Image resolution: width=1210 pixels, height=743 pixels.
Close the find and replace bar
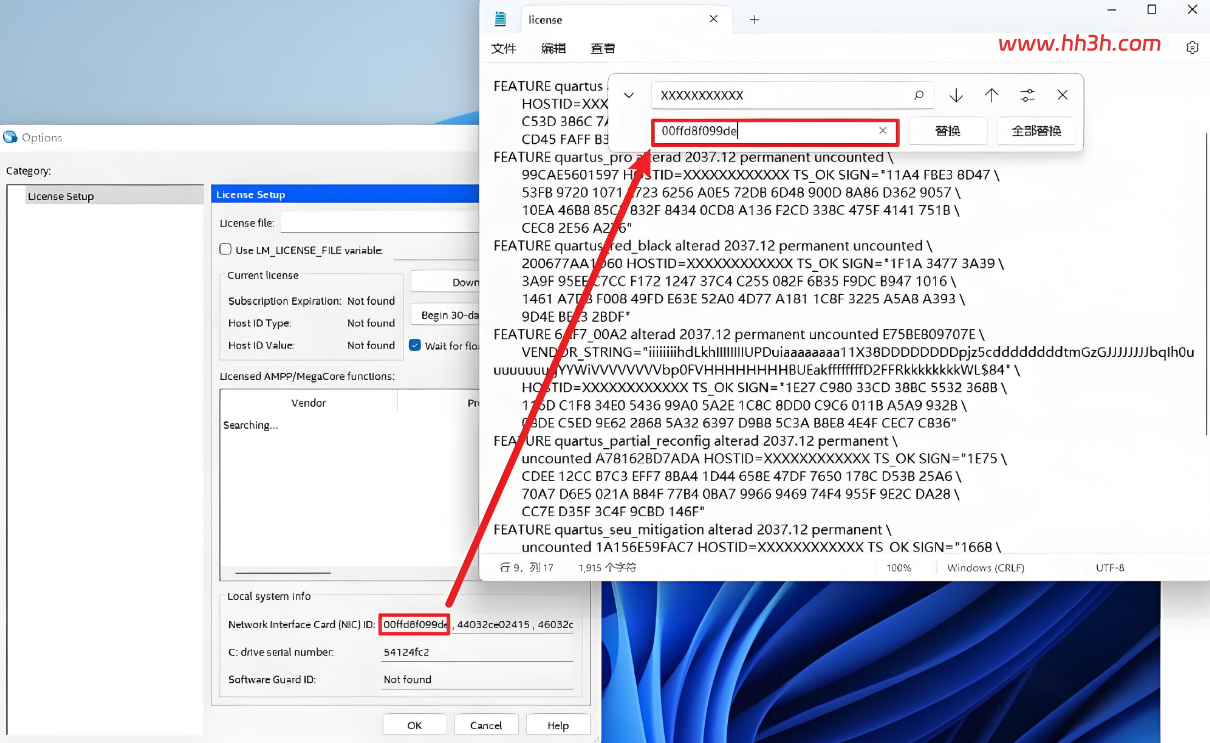coord(1062,95)
